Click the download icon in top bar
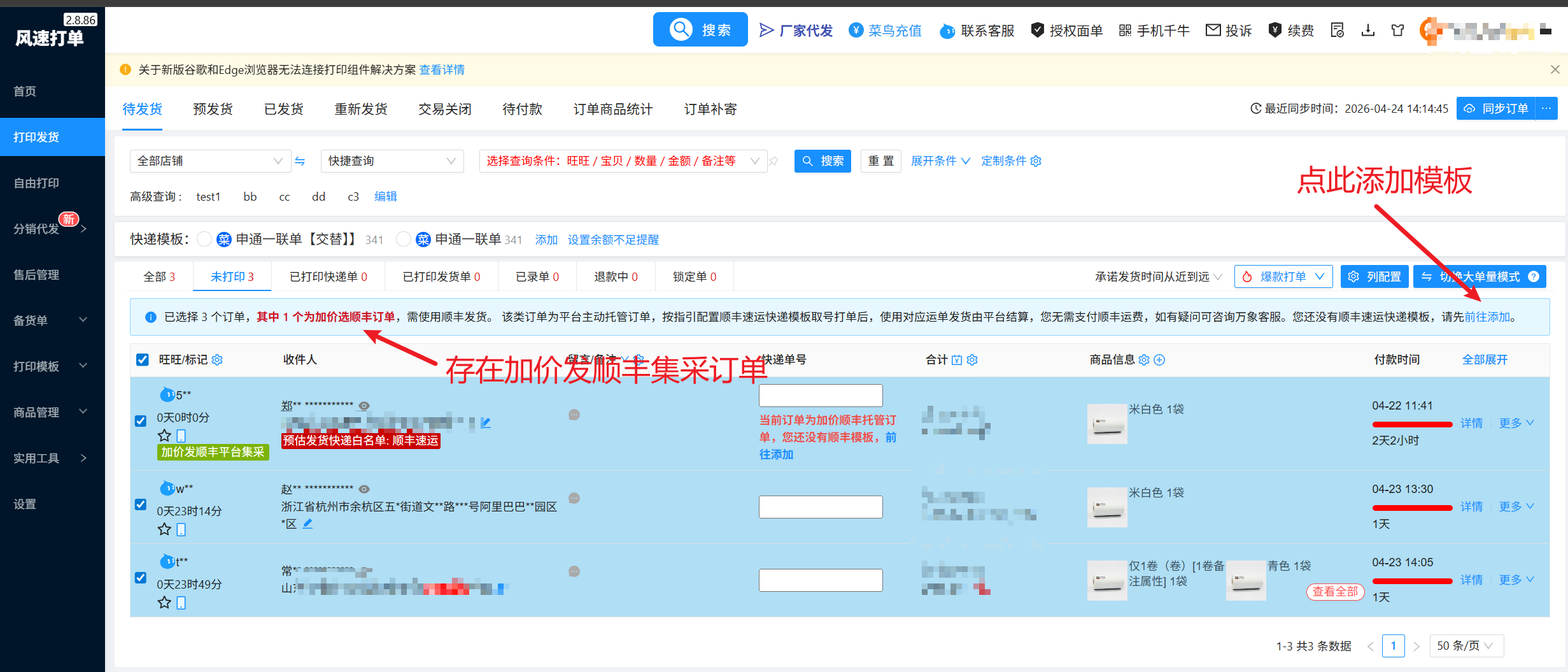Image resolution: width=1568 pixels, height=672 pixels. pos(1367,30)
